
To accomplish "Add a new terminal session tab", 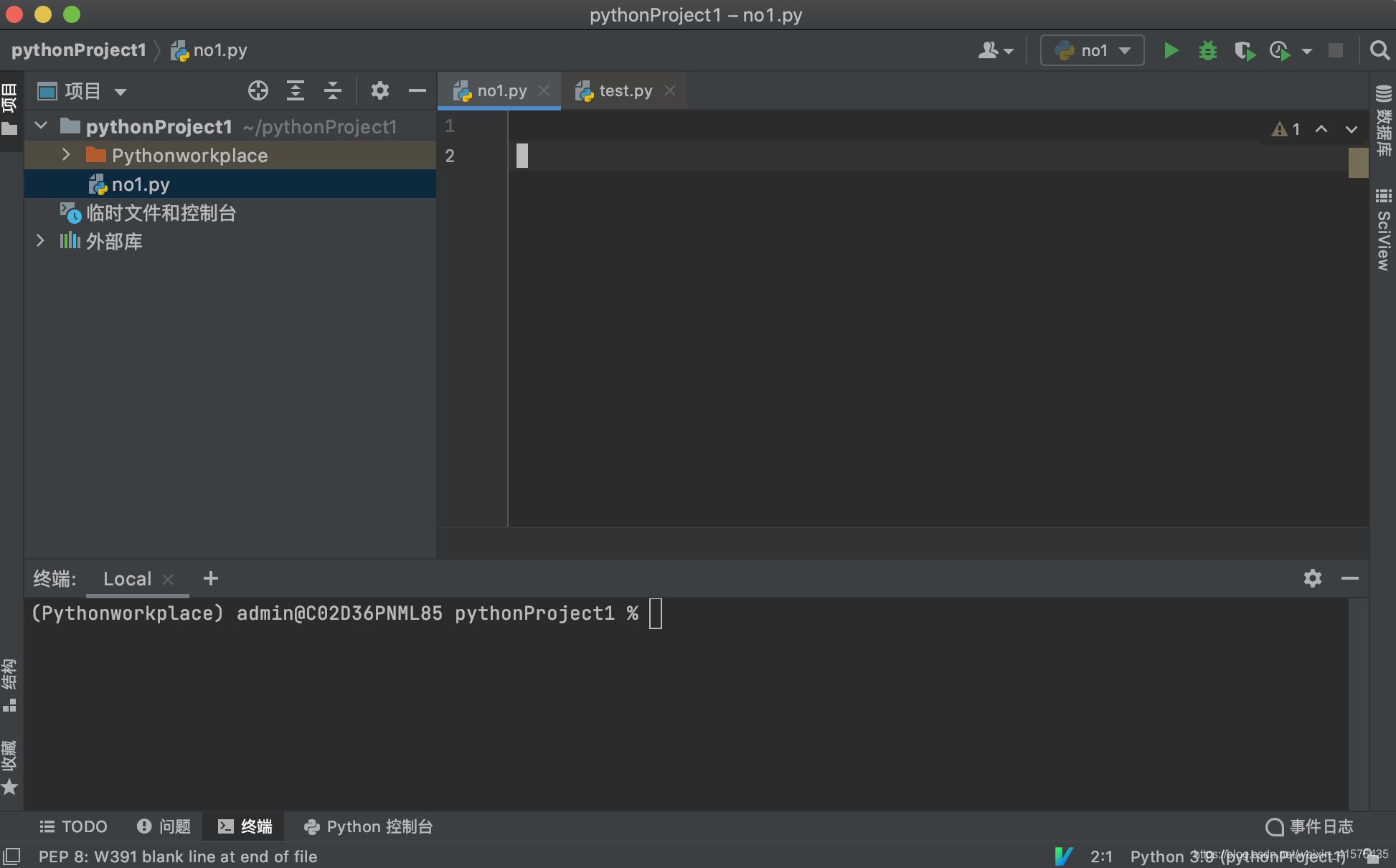I will 210,578.
